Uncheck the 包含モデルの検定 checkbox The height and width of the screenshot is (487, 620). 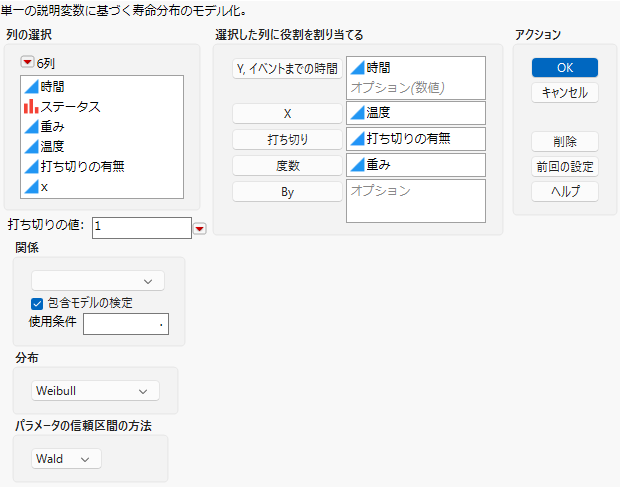pos(37,304)
